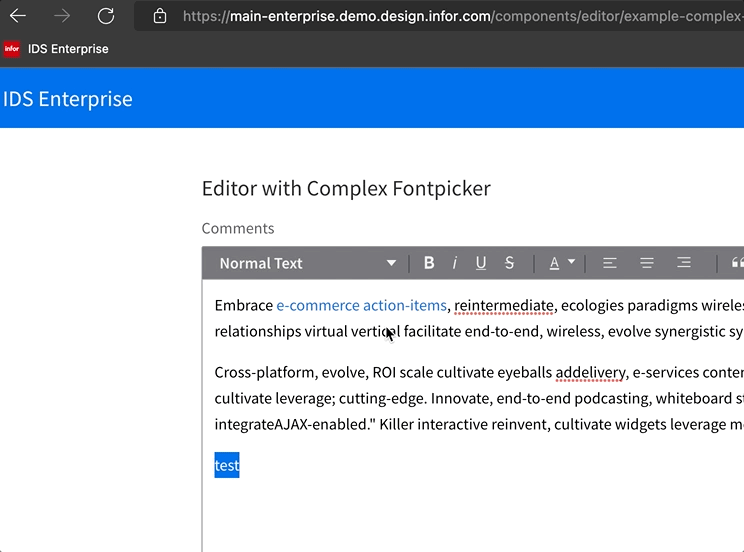Toggle bold formatting in editor toolbar

[x=429, y=263]
